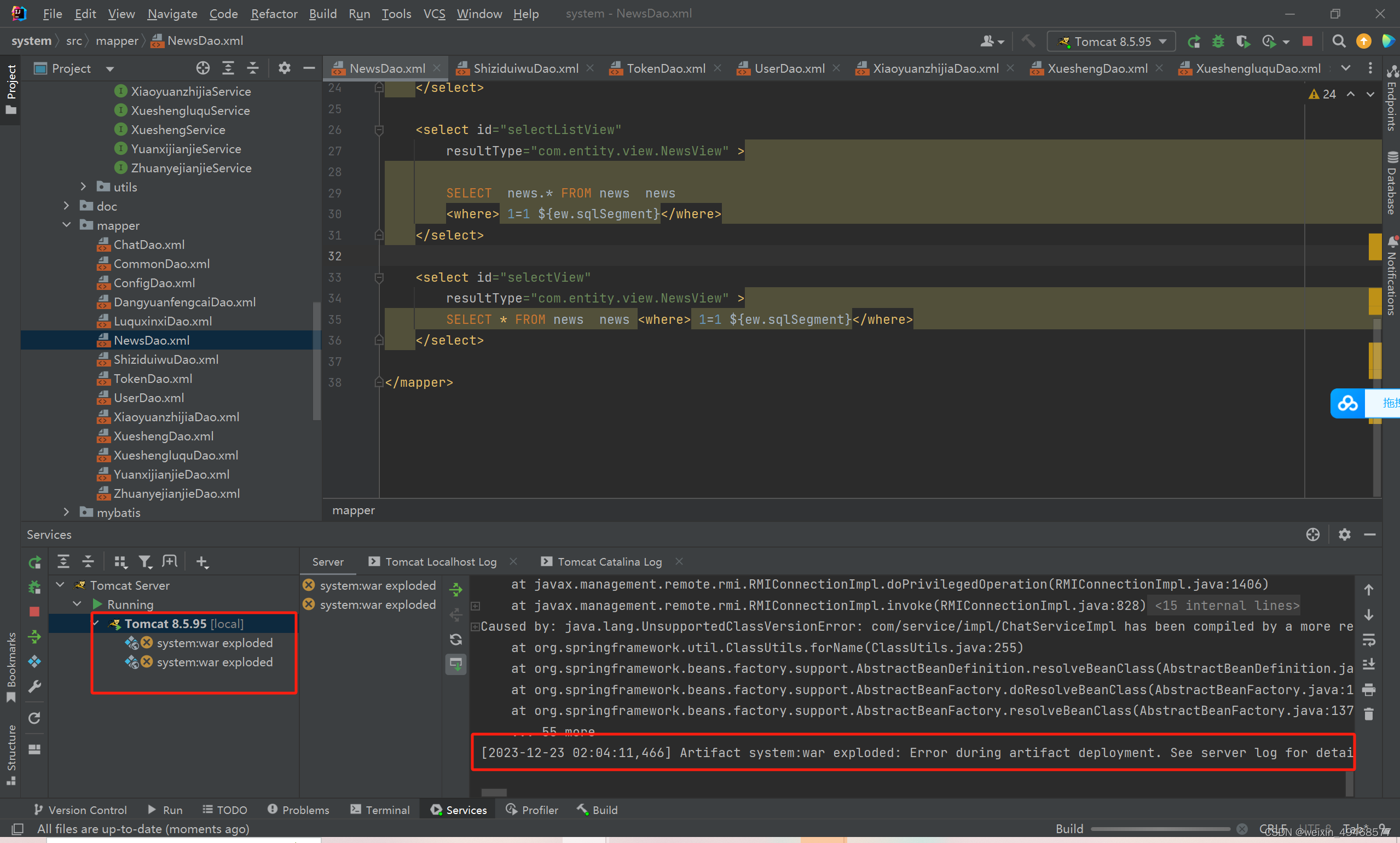Open UserDao.xml in the project tree

[x=148, y=398]
